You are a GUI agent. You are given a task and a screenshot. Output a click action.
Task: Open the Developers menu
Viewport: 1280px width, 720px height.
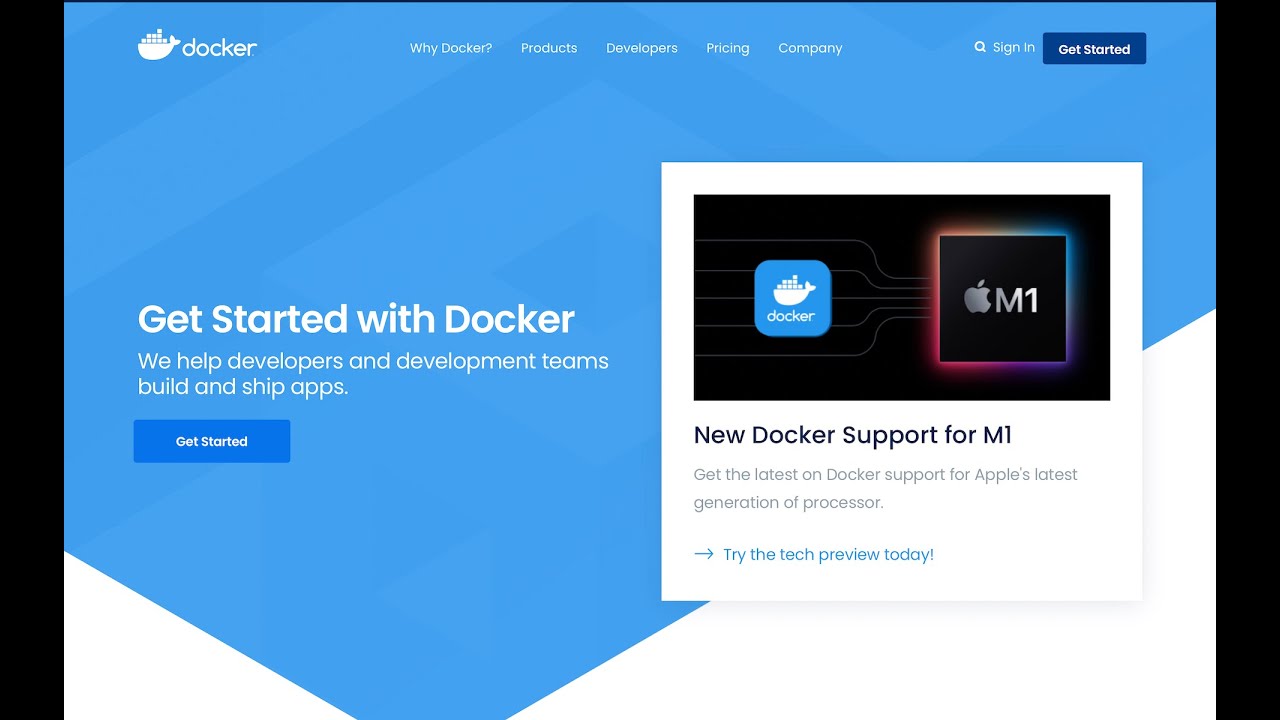click(x=642, y=48)
